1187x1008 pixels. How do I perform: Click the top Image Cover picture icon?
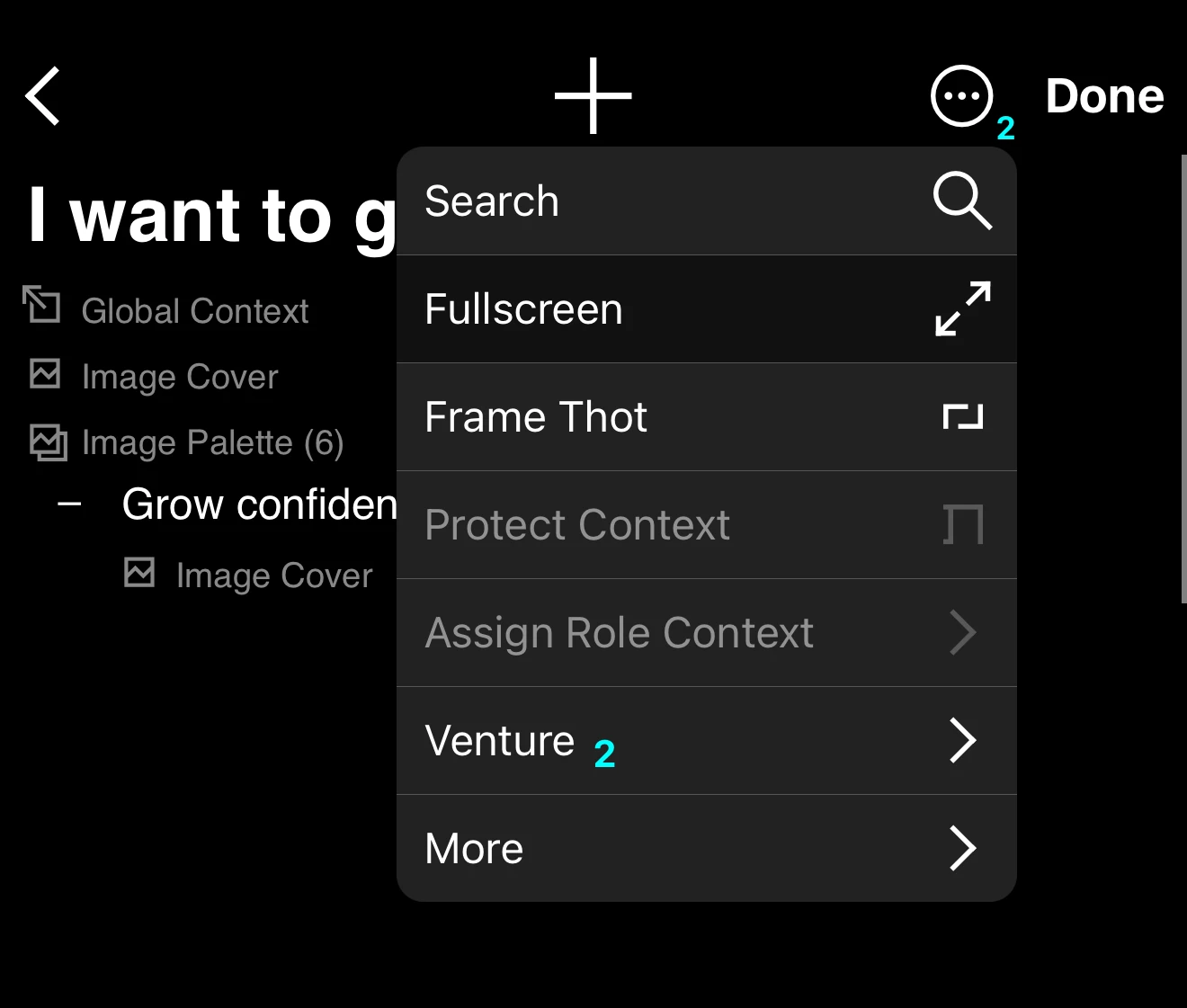[45, 374]
